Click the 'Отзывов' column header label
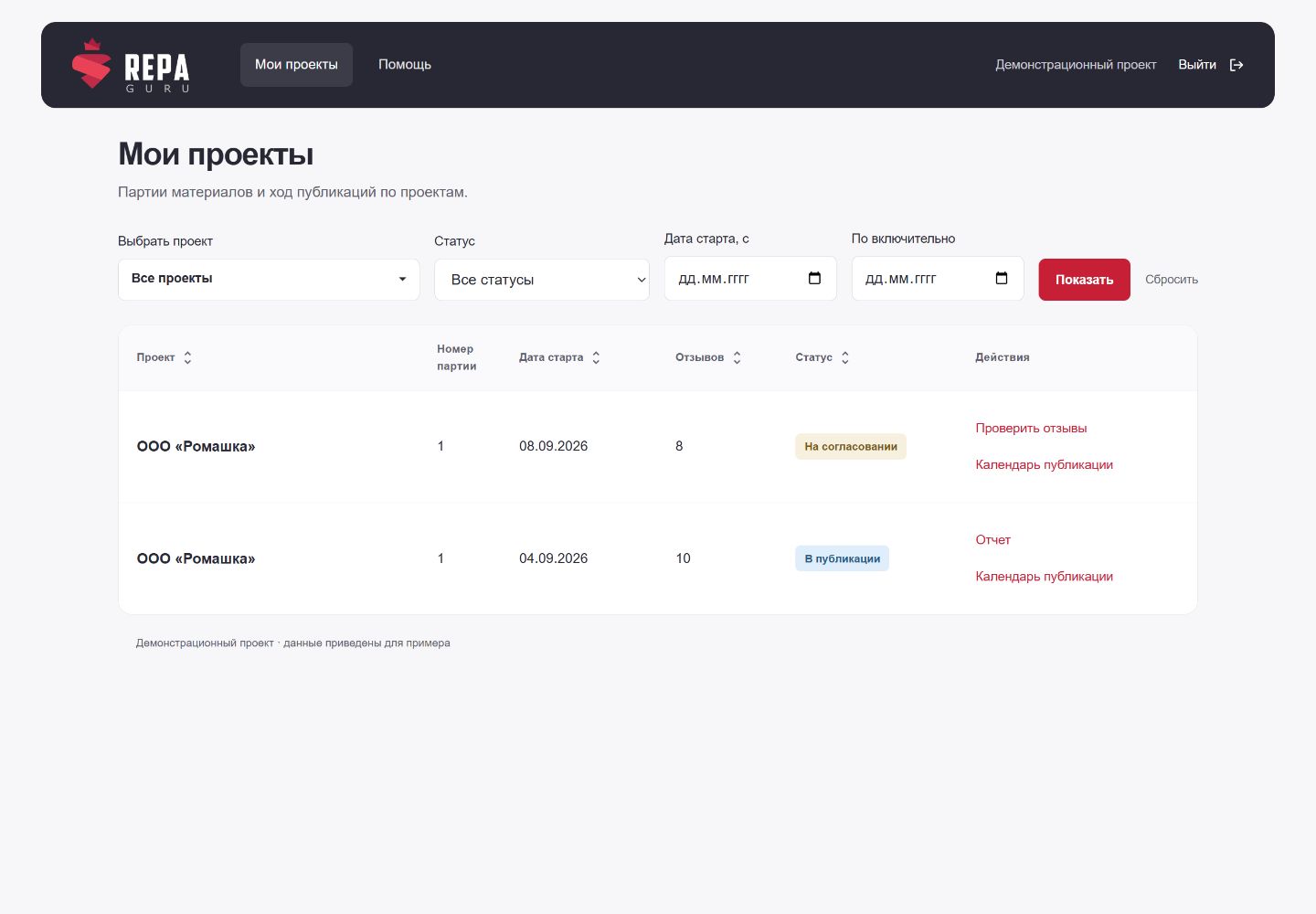The height and width of the screenshot is (914, 1316). (699, 357)
